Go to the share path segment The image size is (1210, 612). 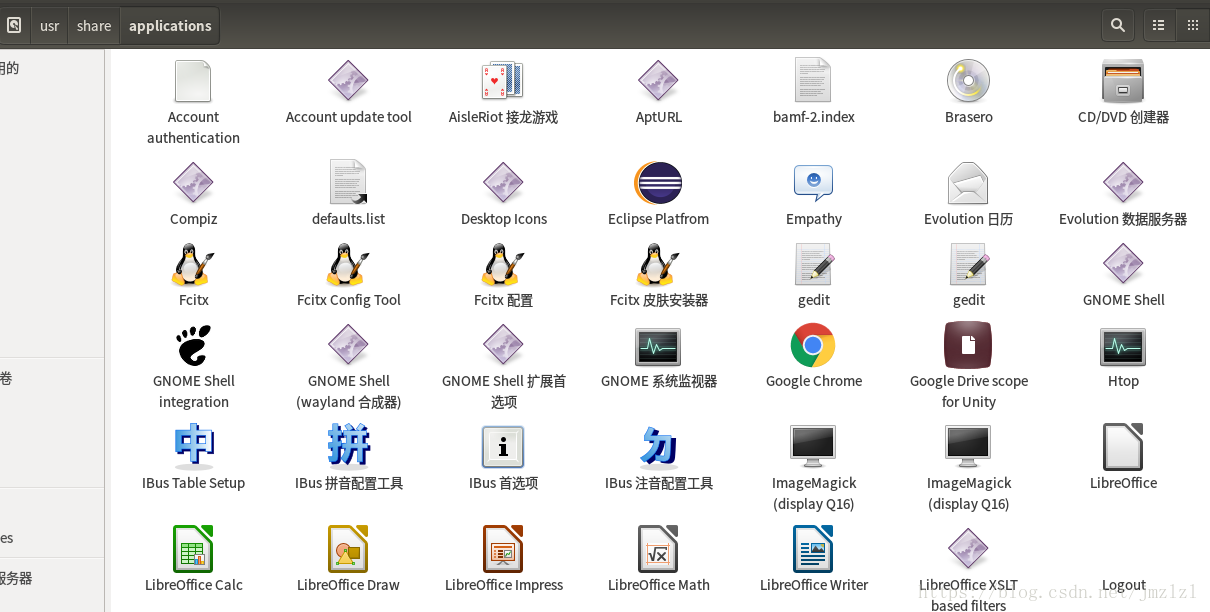[x=94, y=26]
